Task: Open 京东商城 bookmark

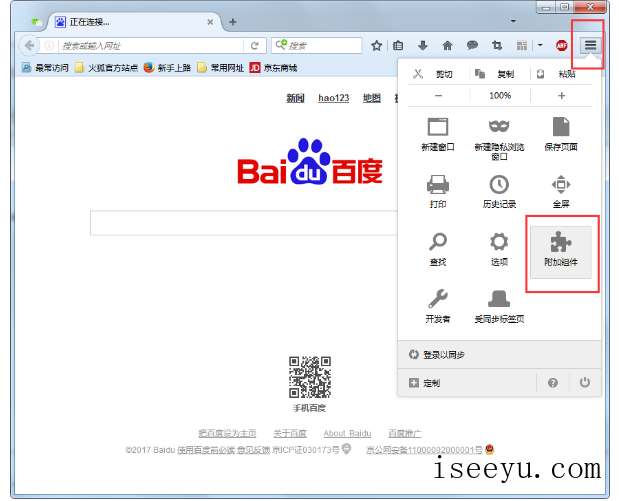Action: click(273, 68)
